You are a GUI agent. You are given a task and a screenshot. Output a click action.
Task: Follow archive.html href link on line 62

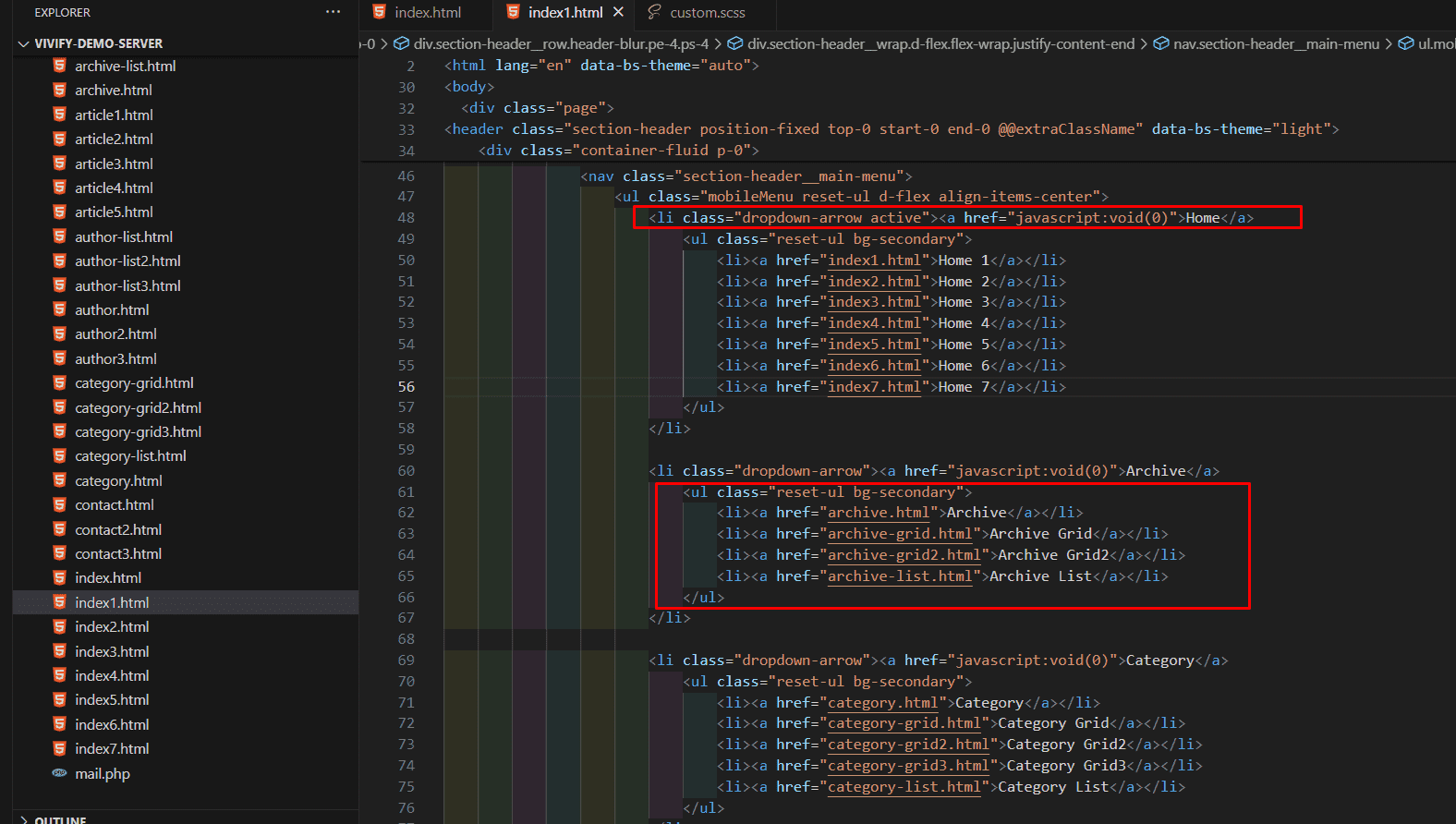click(x=879, y=513)
